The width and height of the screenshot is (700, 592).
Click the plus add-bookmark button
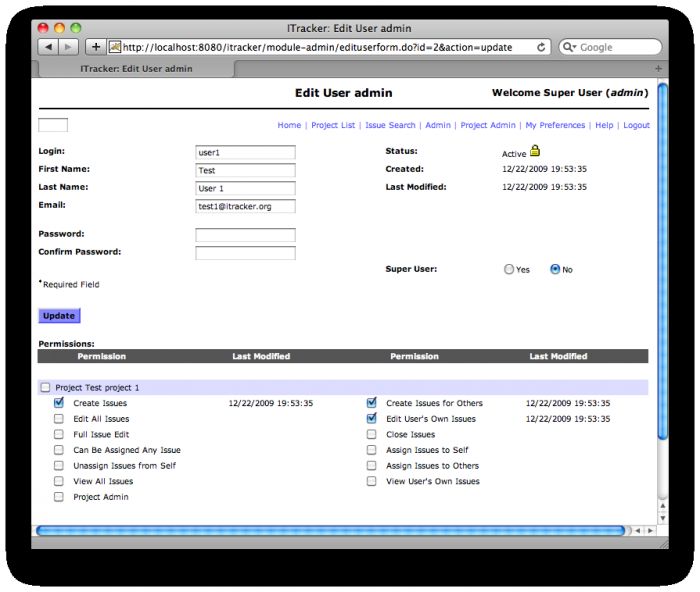(x=96, y=47)
